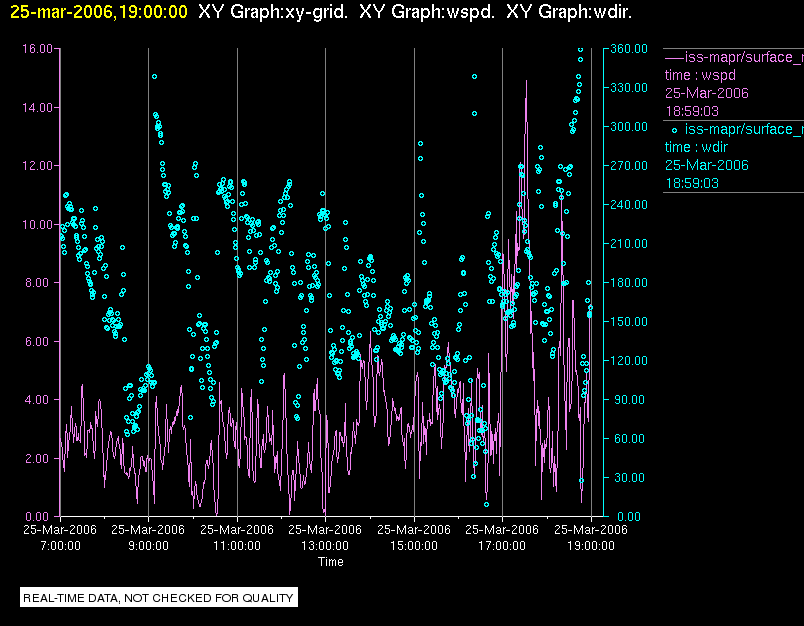Image resolution: width=804 pixels, height=626 pixels.
Task: Click the 19:00:00 x-axis tick label
Action: [x=590, y=546]
